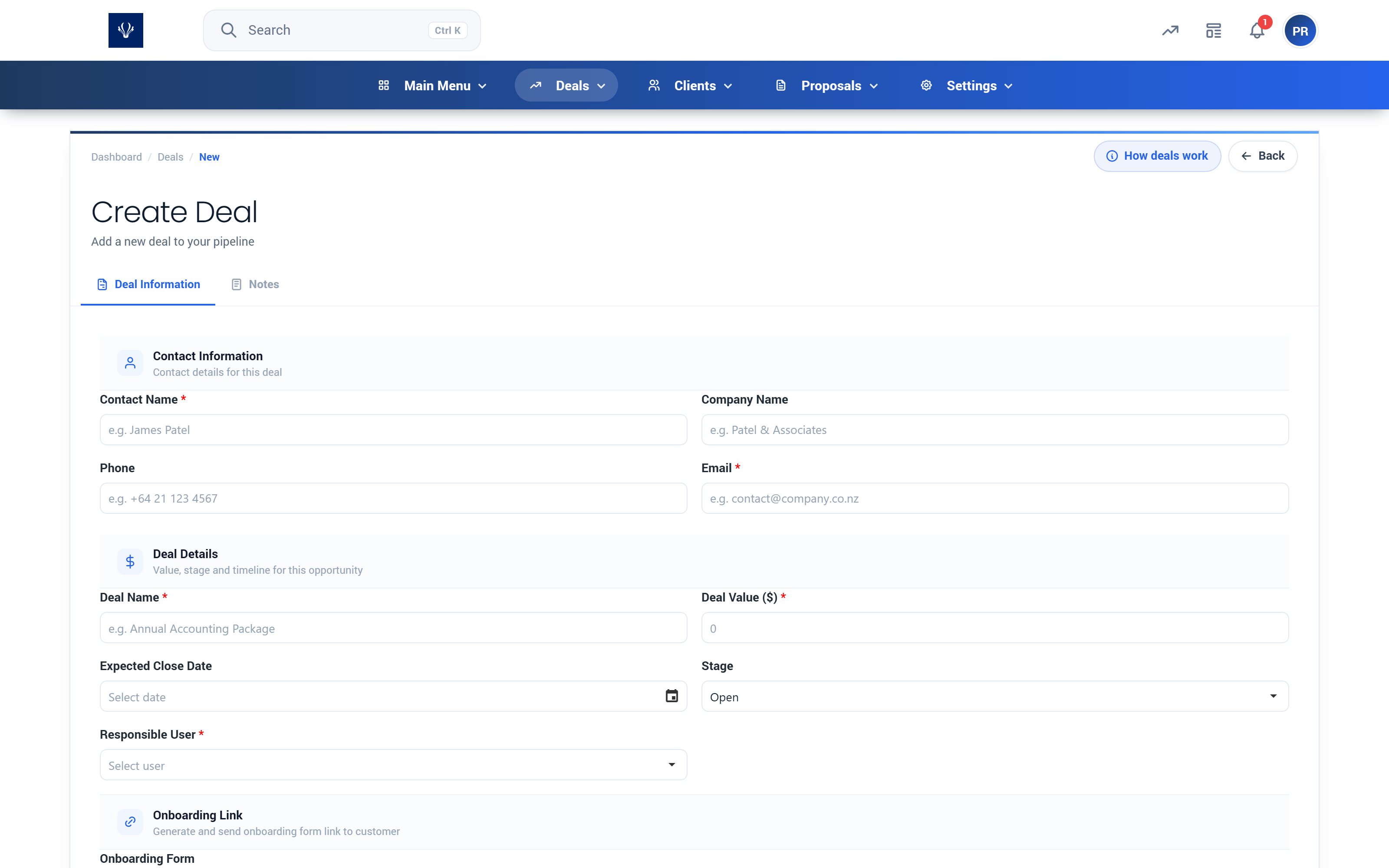
Task: Click the How deals work button
Action: point(1157,156)
